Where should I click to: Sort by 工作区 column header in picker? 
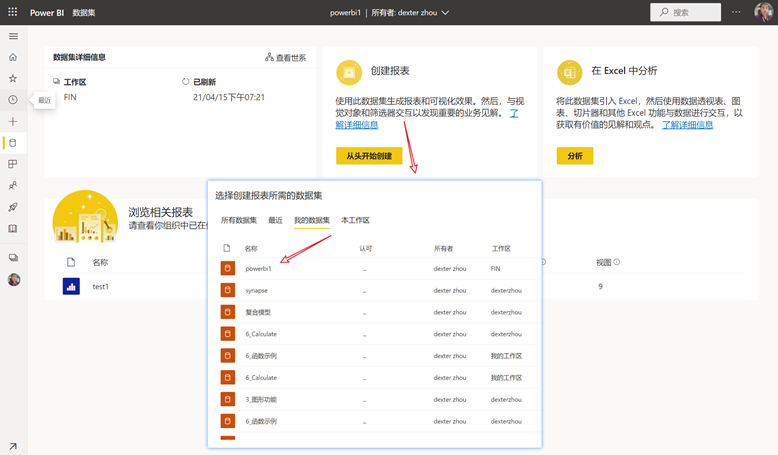[501, 249]
